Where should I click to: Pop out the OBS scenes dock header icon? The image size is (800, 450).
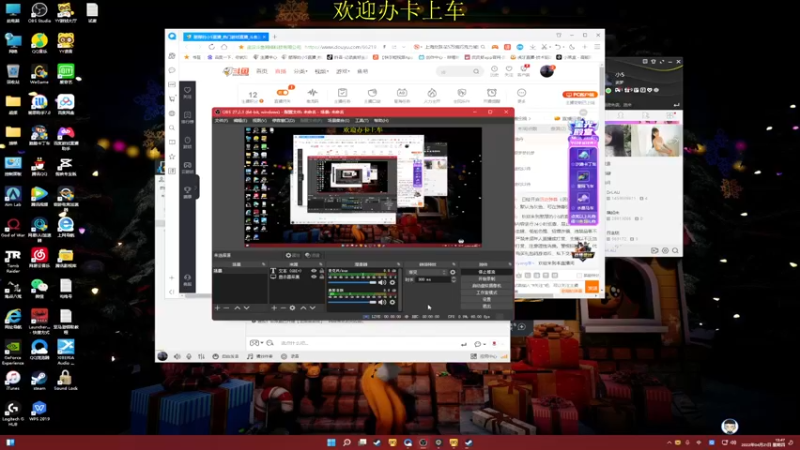[x=264, y=264]
